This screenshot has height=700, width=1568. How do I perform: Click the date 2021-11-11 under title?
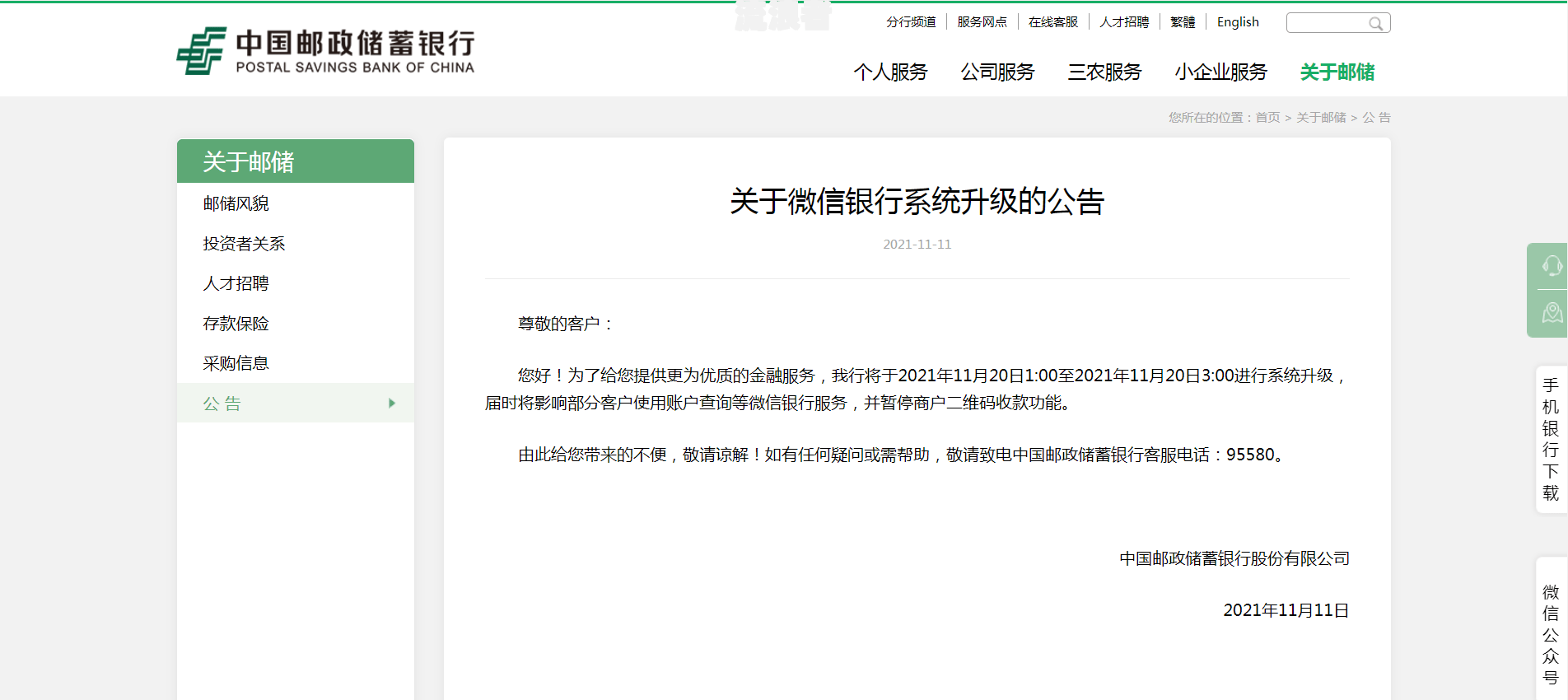917,245
